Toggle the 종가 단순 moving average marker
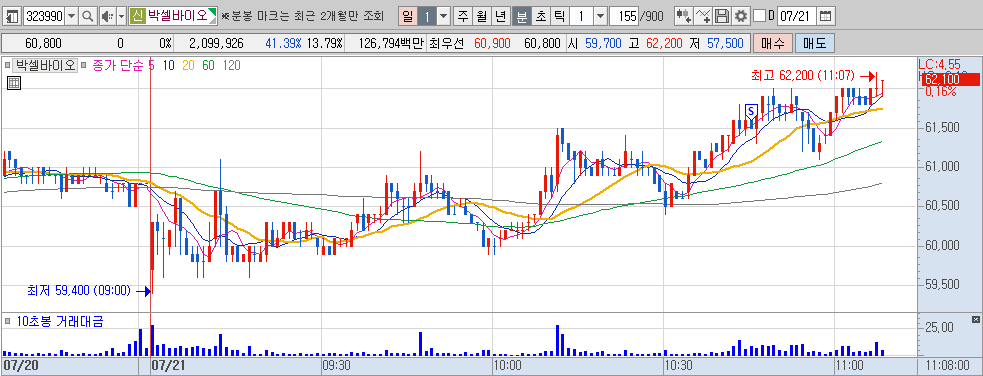The width and height of the screenshot is (983, 376). (x=84, y=65)
